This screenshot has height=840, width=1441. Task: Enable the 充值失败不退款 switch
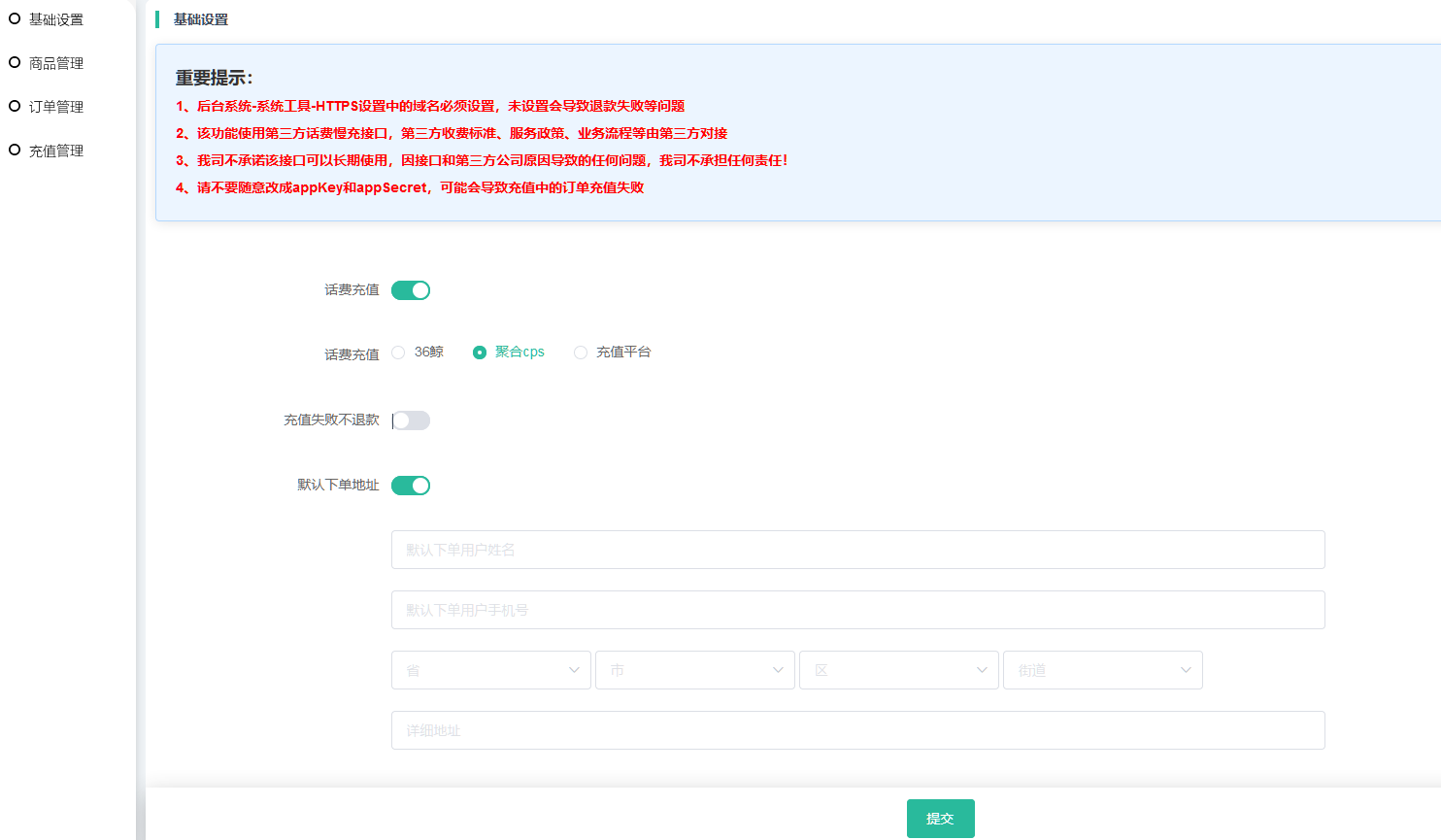[410, 420]
